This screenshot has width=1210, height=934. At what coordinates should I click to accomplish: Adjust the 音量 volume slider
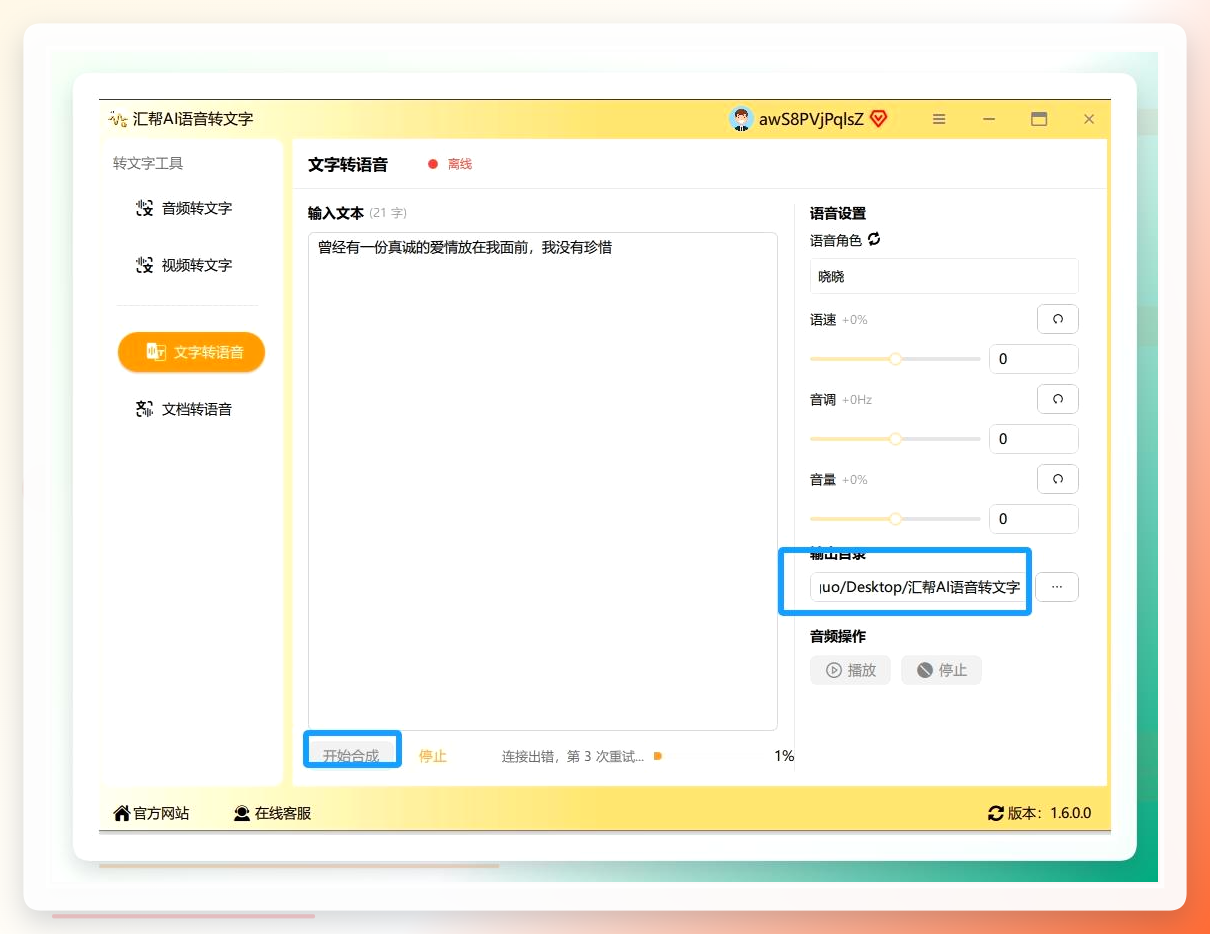coord(895,519)
